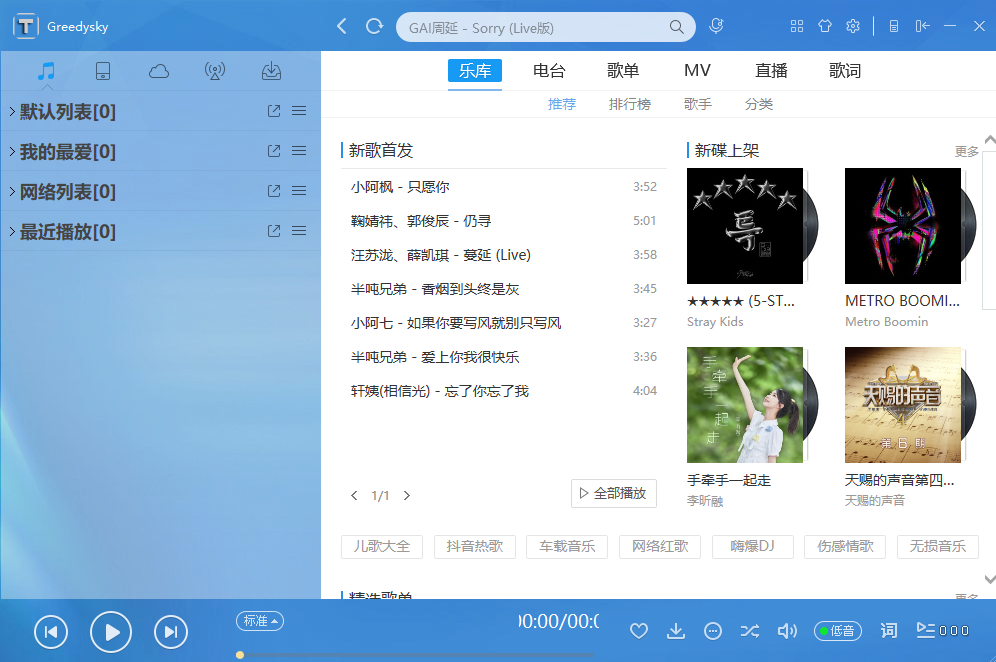Click 更多 next to 新碟上架

tap(966, 151)
